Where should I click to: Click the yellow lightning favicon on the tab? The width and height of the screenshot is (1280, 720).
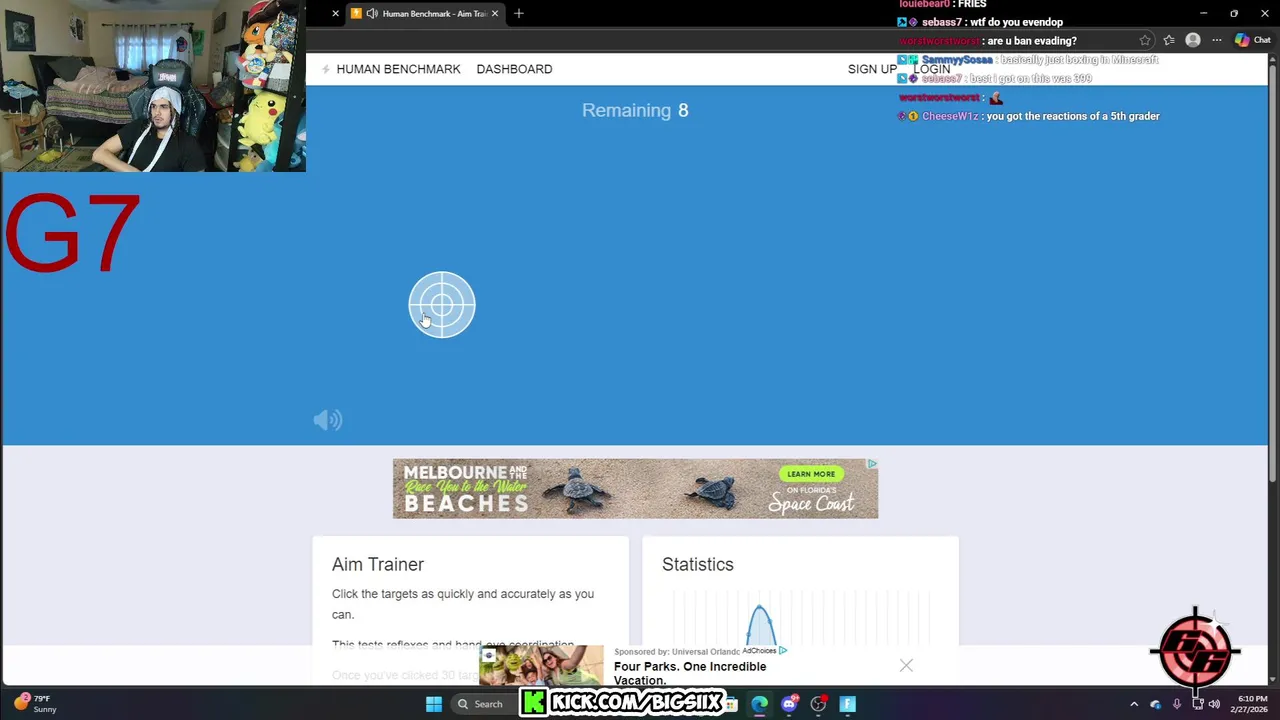click(x=356, y=14)
